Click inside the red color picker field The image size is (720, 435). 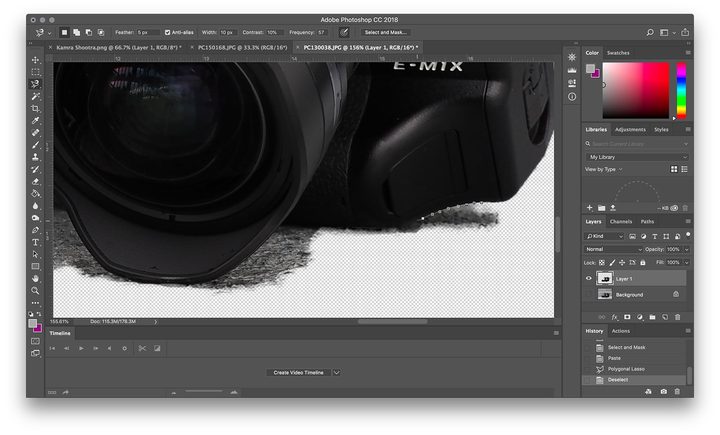[636, 90]
